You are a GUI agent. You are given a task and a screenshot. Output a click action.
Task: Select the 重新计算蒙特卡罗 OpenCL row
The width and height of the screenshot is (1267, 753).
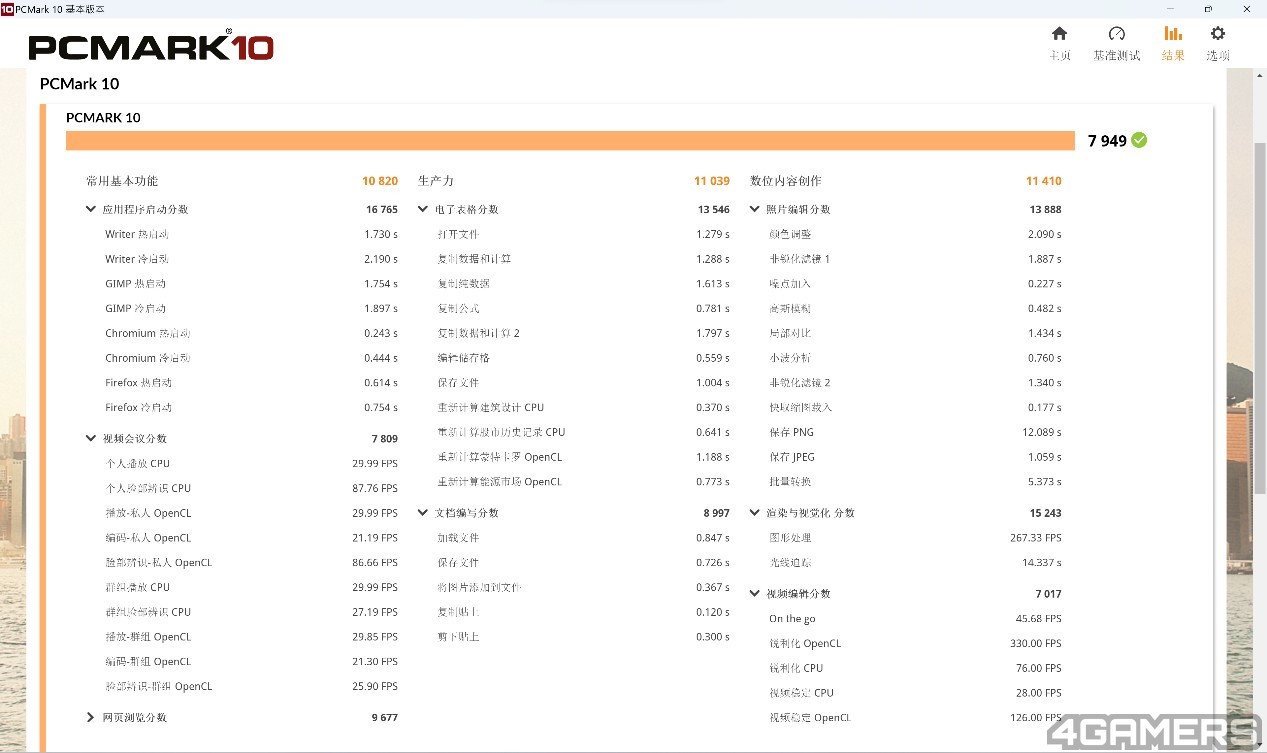(x=583, y=457)
